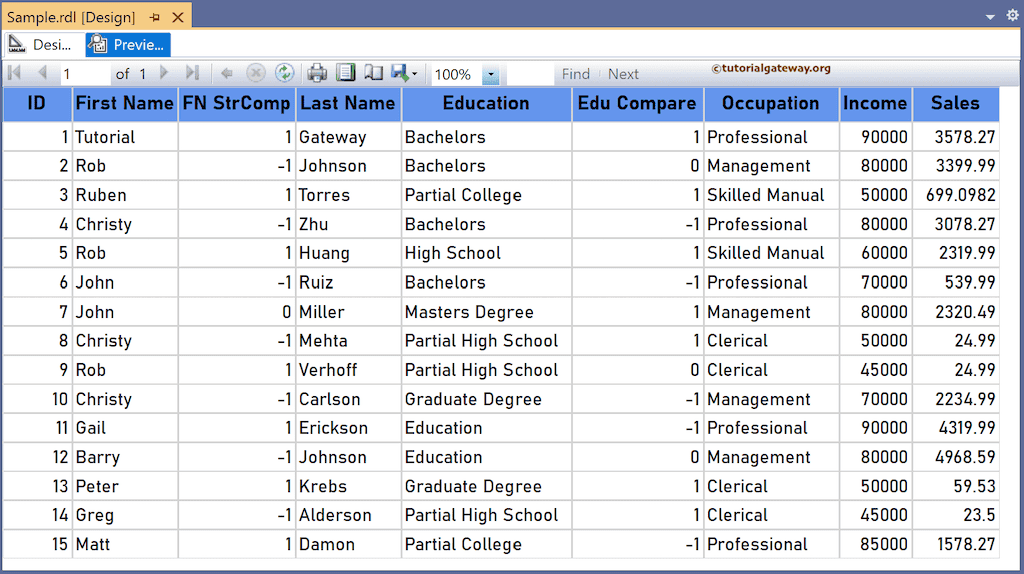Click the Income column header
The image size is (1024, 574).
pos(875,104)
